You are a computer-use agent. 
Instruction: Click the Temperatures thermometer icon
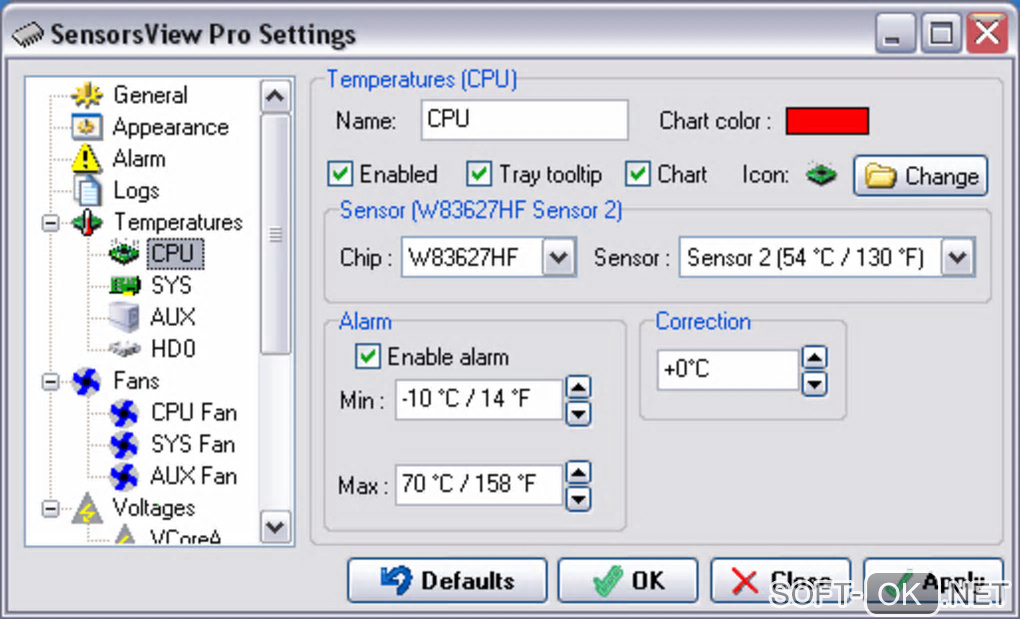87,222
